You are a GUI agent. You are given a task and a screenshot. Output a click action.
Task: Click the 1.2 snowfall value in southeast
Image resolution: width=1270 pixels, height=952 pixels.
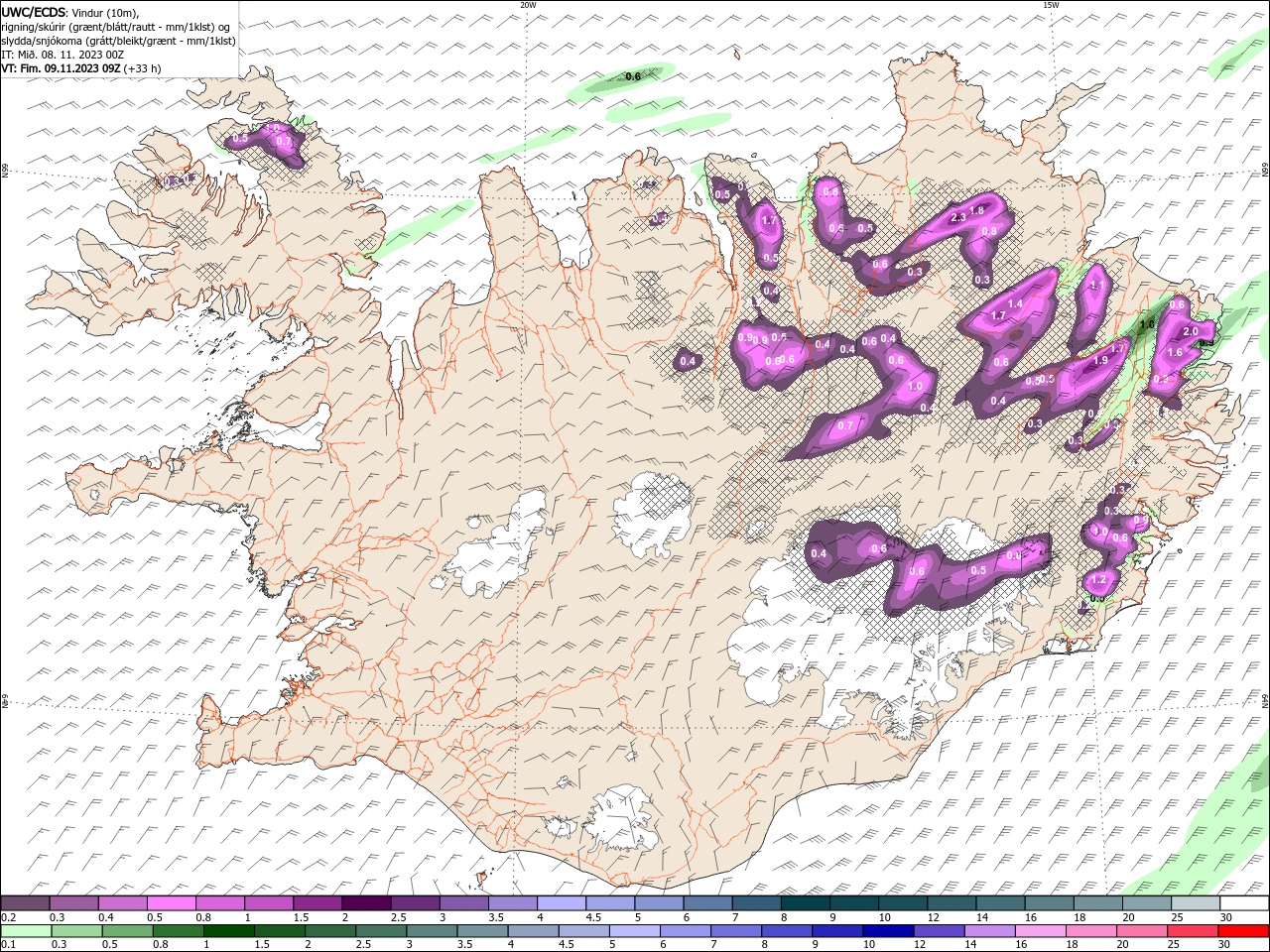coord(1098,580)
